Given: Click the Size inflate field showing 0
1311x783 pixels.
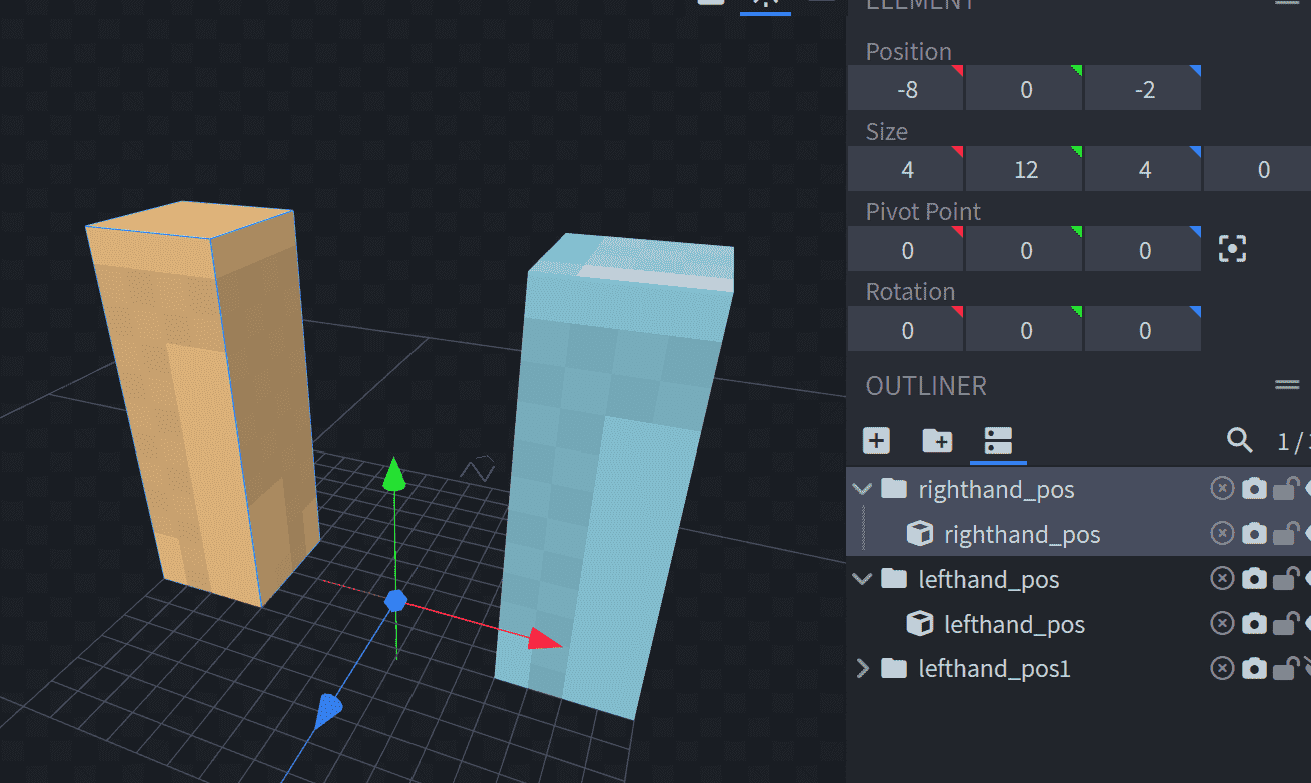Looking at the screenshot, I should pos(1258,169).
